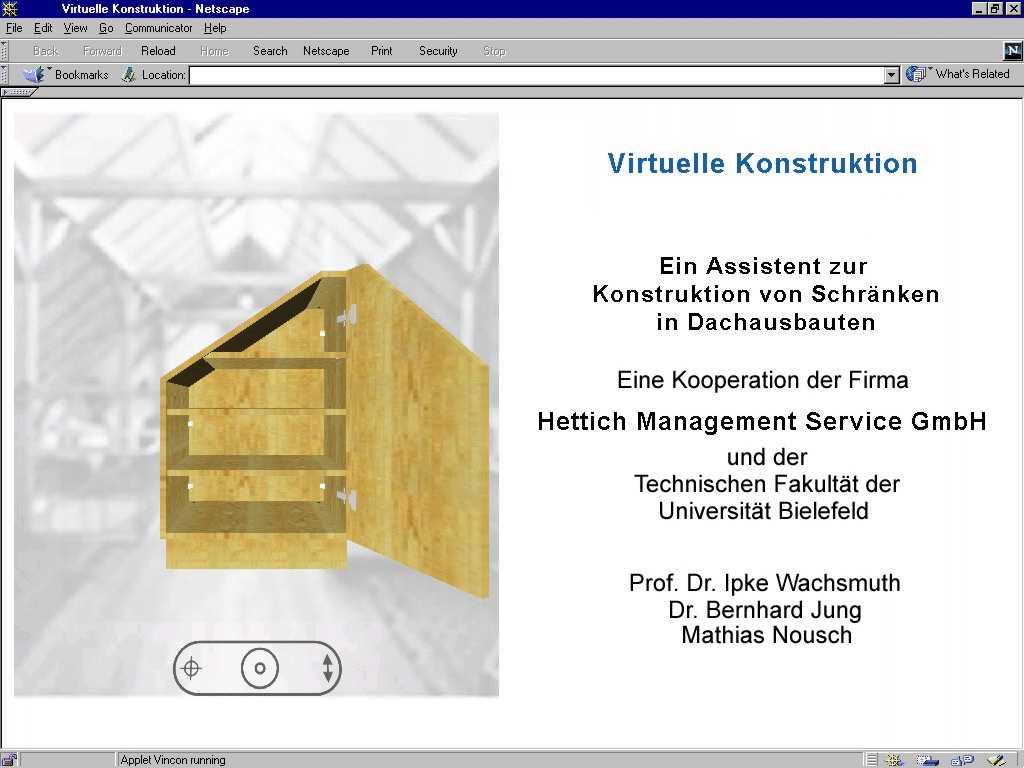Click the name 'Prof. Dr. Ipke Wachsmuth'
Viewport: 1024px width, 768px height.
coord(764,583)
